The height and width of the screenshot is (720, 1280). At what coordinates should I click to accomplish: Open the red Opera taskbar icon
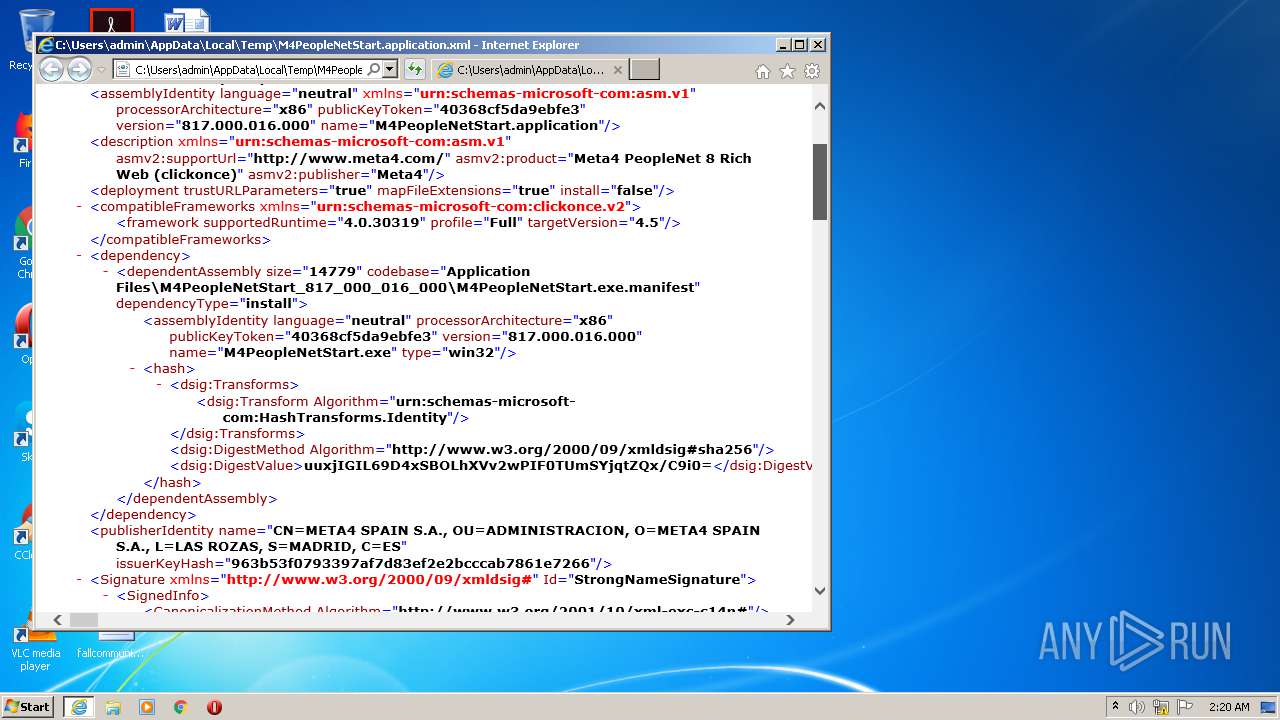[214, 707]
